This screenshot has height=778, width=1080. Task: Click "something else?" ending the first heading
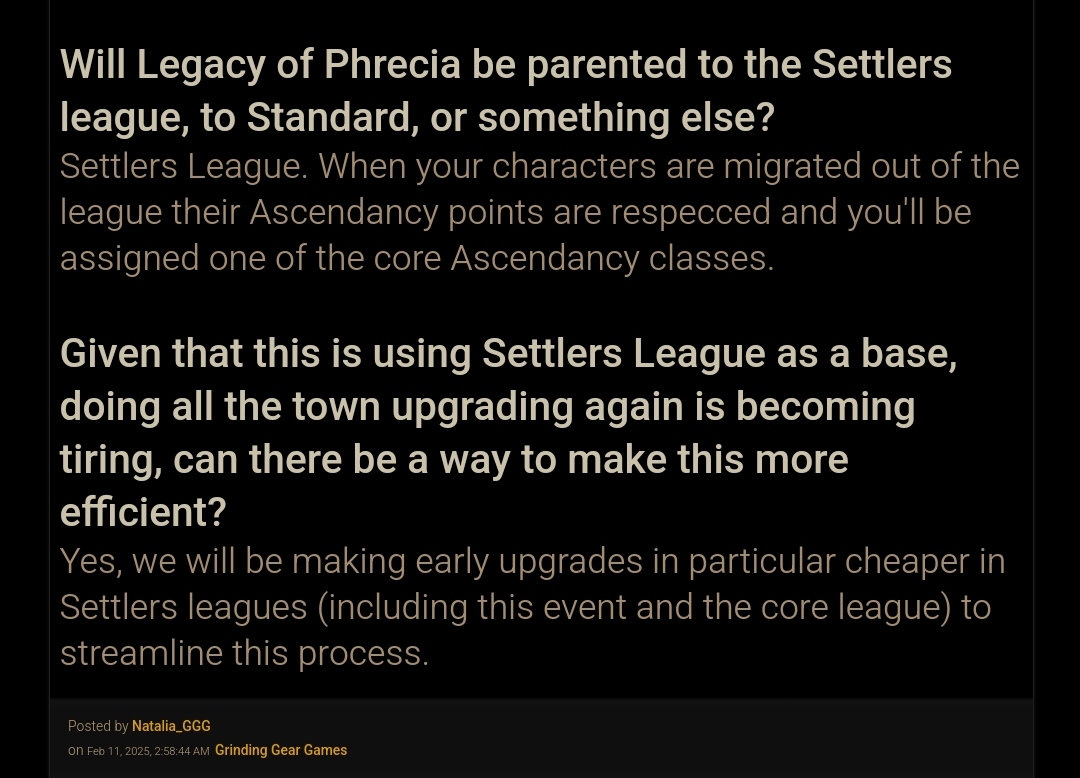[x=626, y=118]
